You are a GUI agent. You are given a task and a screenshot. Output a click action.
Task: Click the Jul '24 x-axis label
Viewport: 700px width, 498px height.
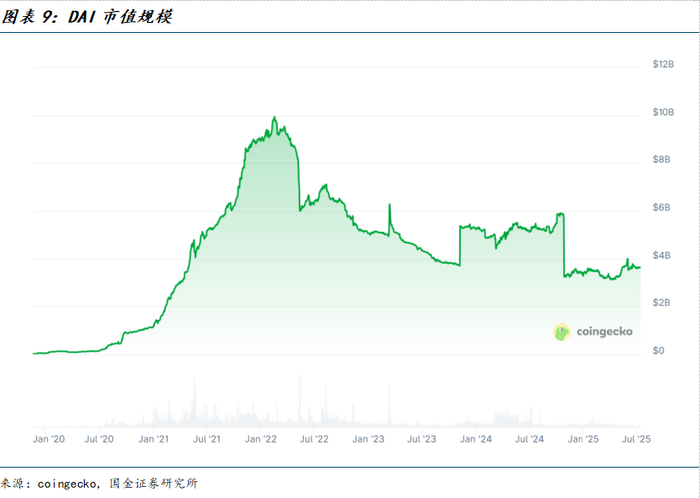click(529, 439)
